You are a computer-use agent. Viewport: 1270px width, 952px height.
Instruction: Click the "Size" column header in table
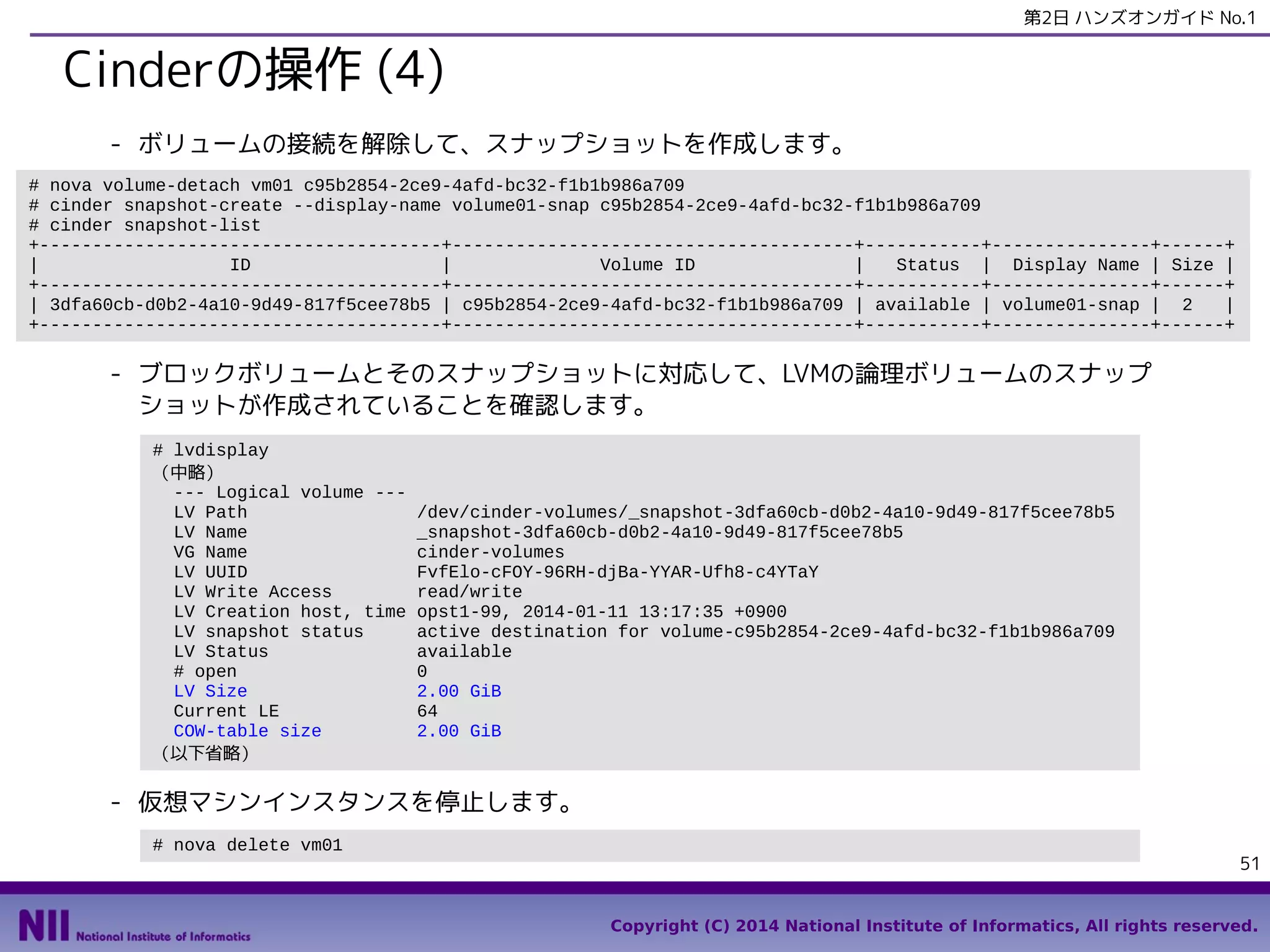(1192, 265)
